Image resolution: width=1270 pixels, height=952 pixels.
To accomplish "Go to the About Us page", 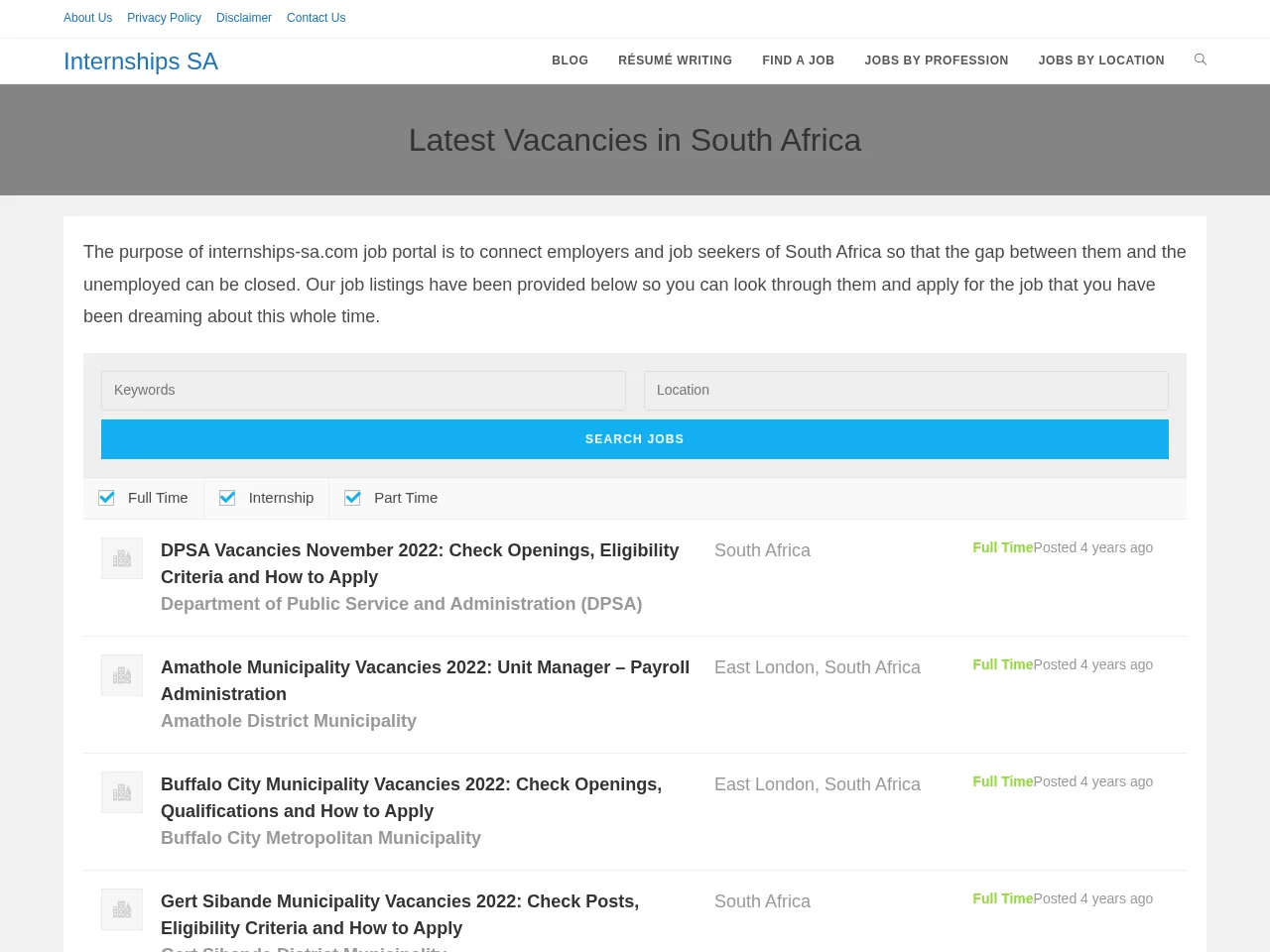I will point(87,18).
